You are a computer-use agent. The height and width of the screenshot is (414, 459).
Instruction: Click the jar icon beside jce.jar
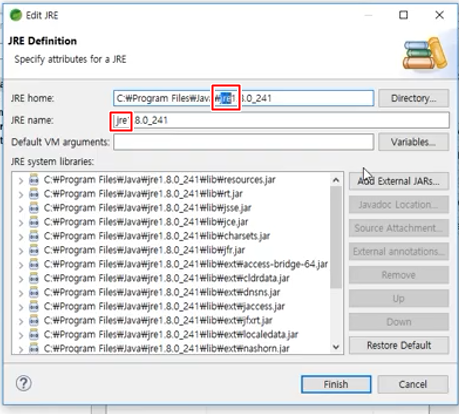34,222
